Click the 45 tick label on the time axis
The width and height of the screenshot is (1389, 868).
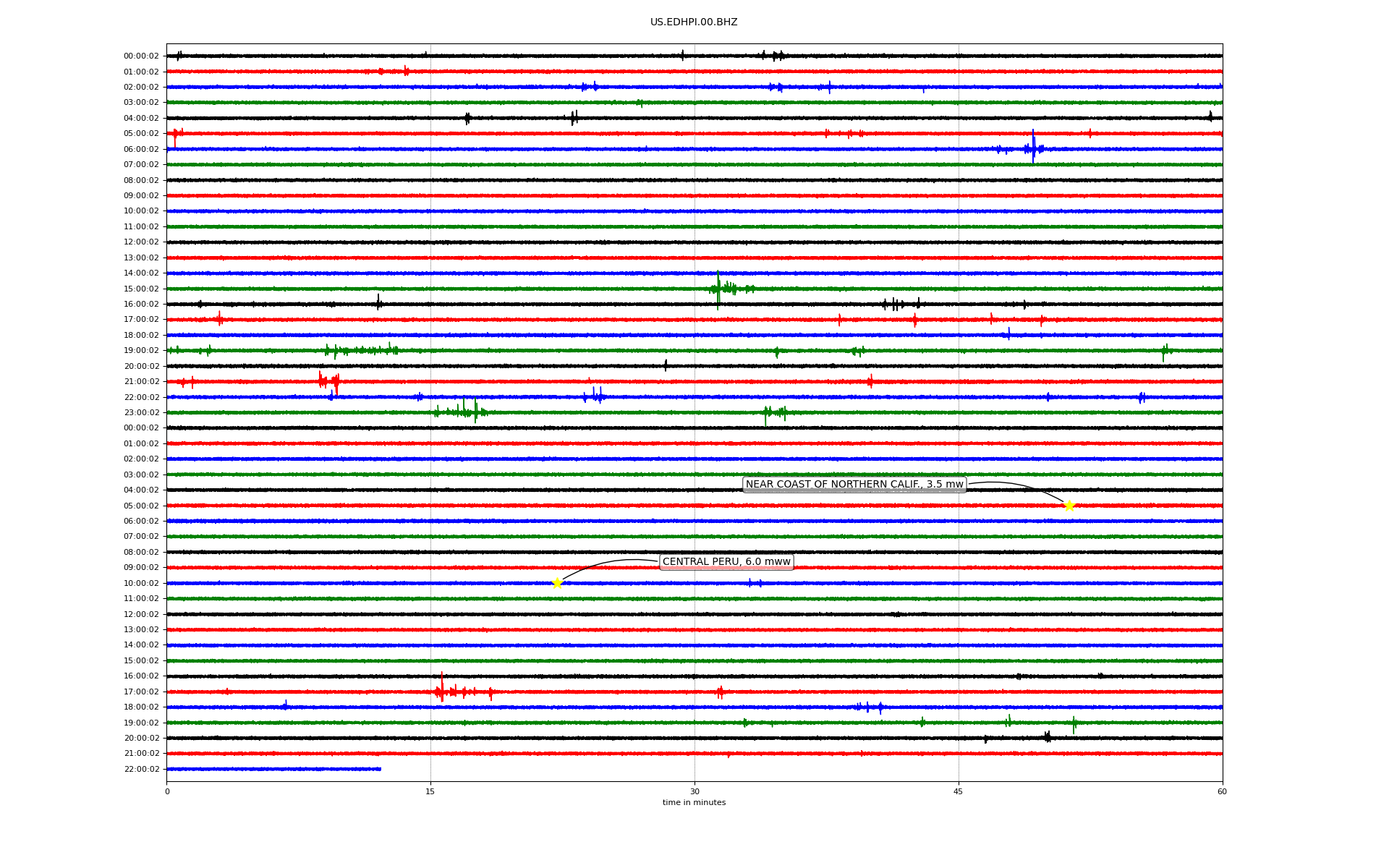tap(959, 791)
